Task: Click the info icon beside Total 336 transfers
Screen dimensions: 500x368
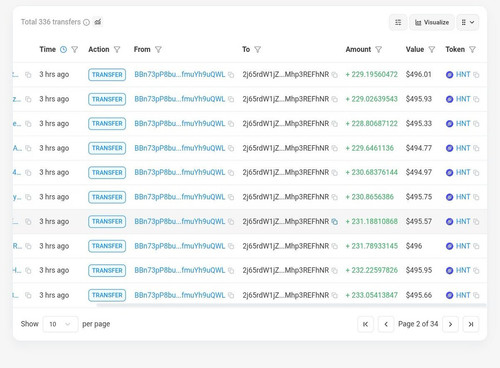Action: [86, 22]
